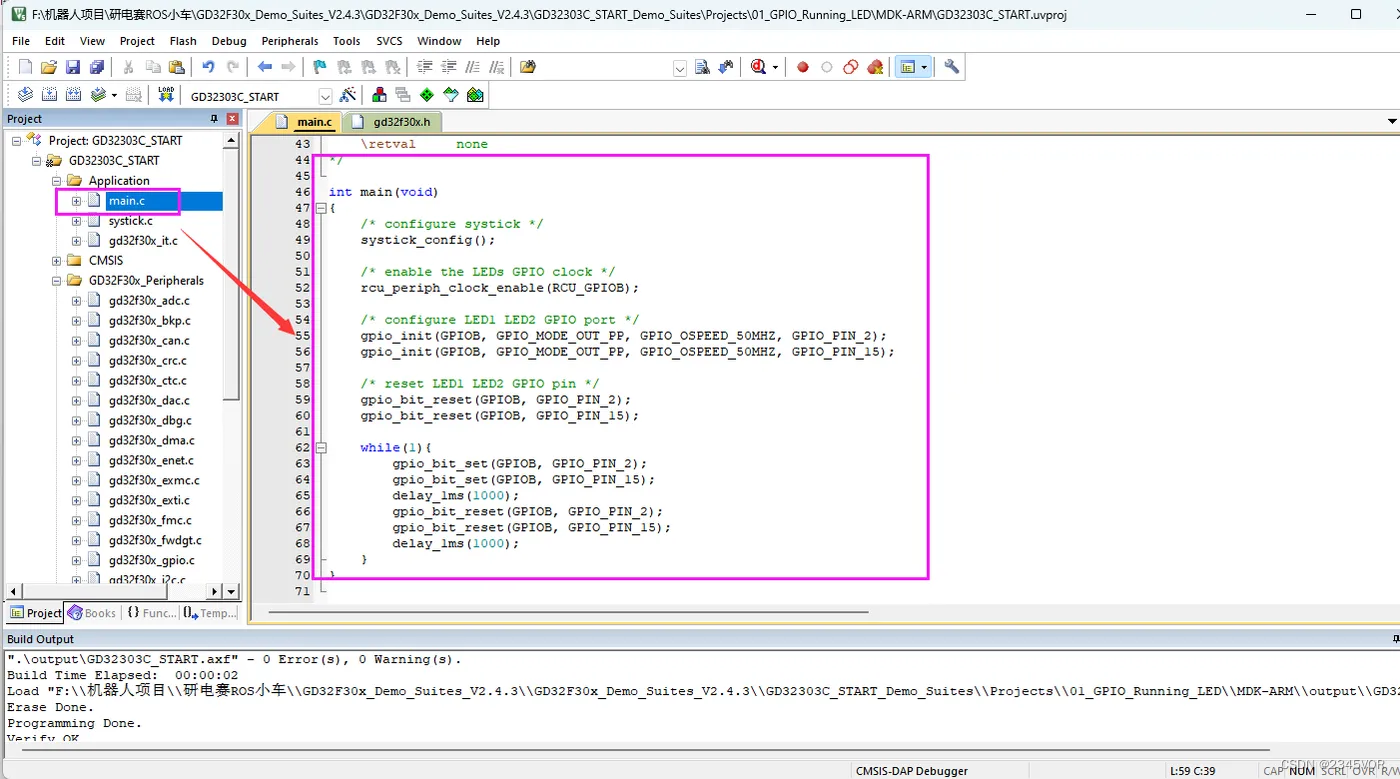Rebuild all target files icon
The image size is (1400, 779).
coord(73,95)
